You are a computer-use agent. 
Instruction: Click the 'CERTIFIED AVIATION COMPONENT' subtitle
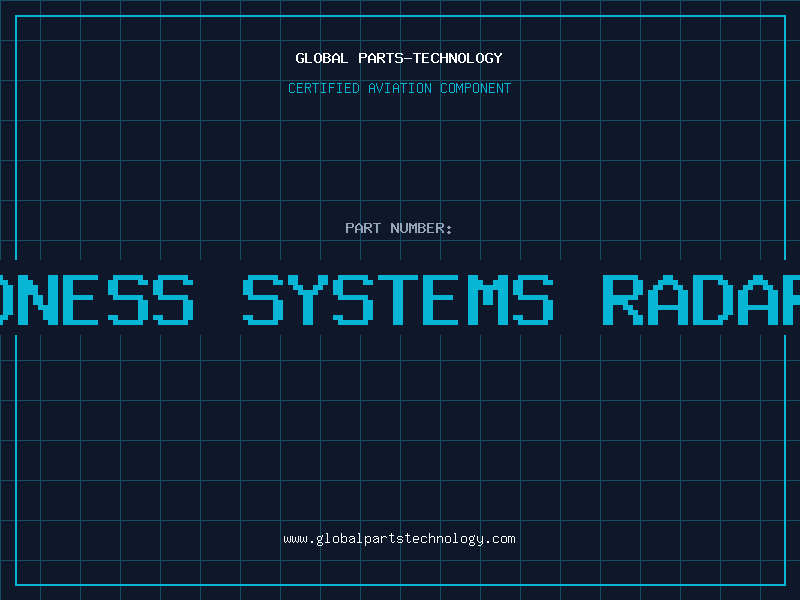point(399,88)
